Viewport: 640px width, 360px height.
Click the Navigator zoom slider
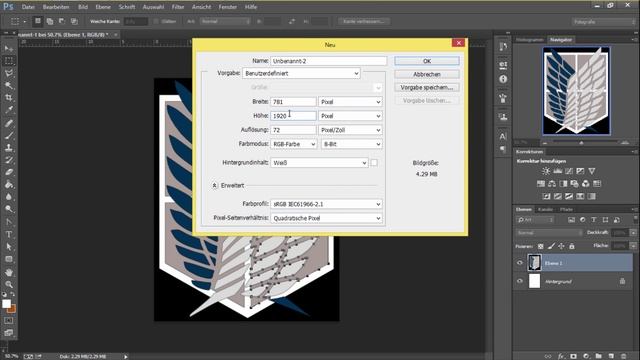click(582, 143)
